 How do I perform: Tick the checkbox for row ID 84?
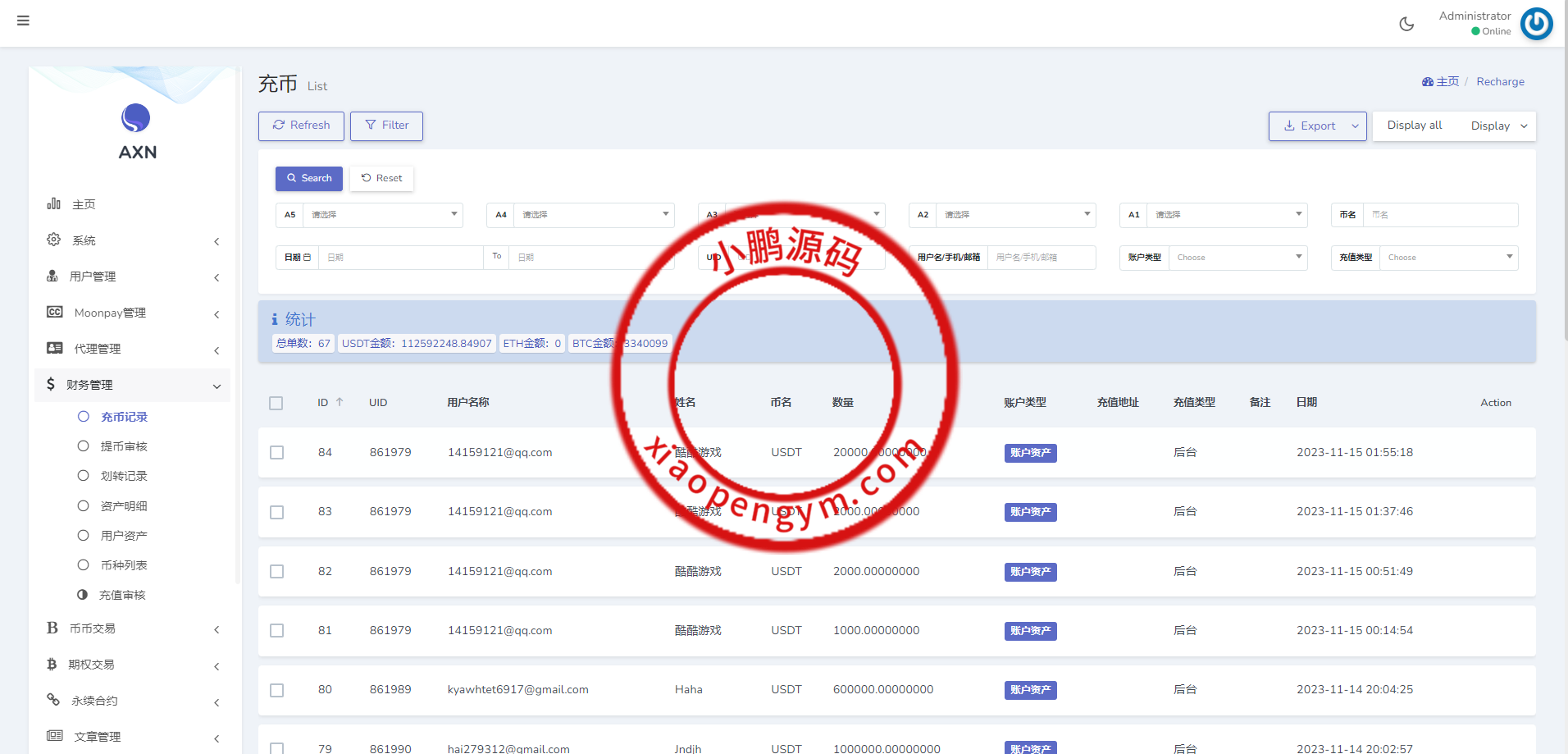click(277, 453)
